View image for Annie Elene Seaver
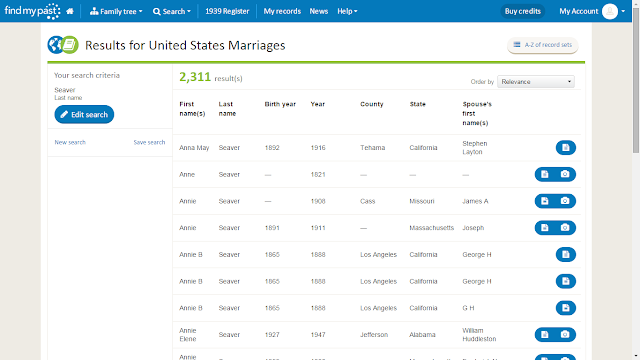Screen dimensions: 640x360 565,335
